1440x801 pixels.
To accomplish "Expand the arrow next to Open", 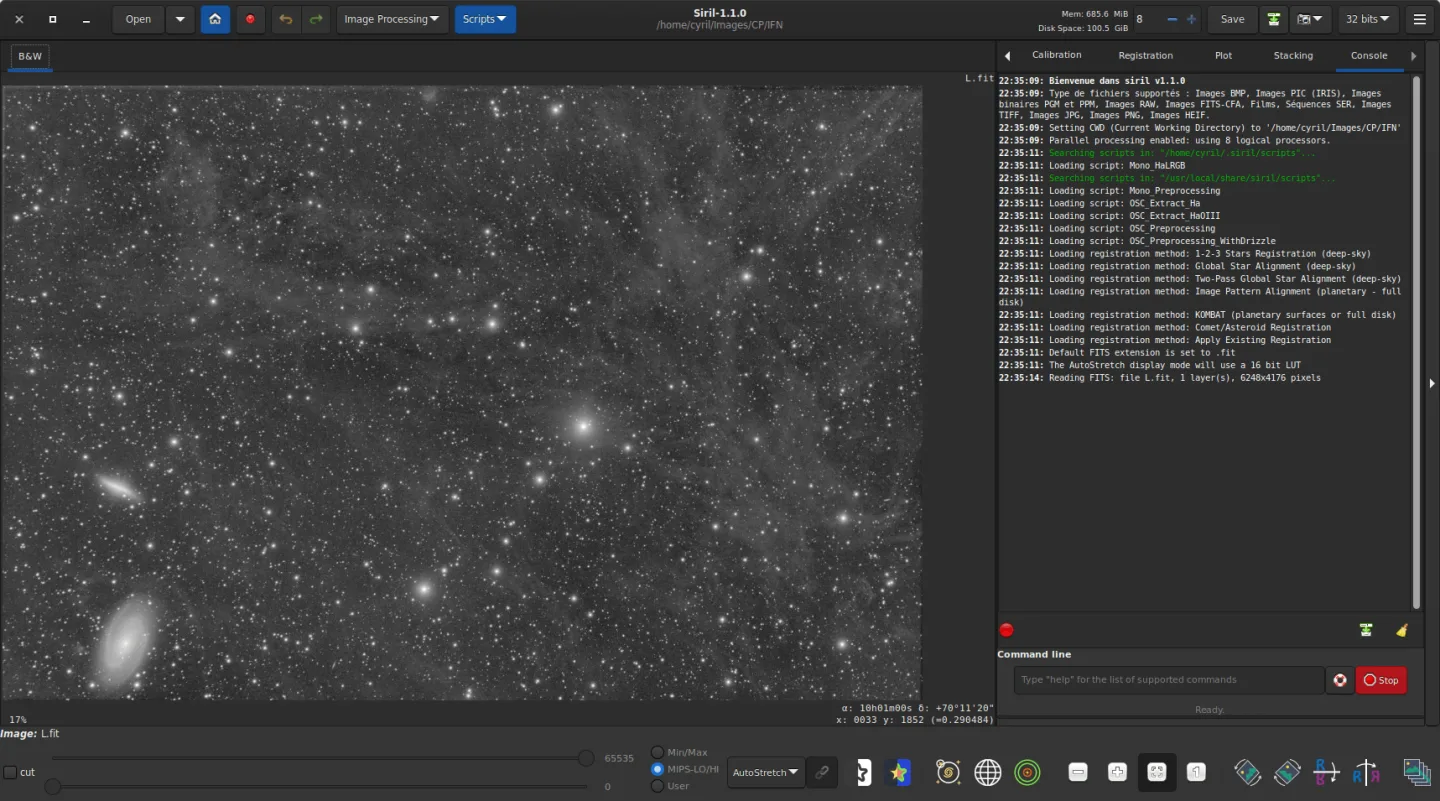I will point(180,19).
